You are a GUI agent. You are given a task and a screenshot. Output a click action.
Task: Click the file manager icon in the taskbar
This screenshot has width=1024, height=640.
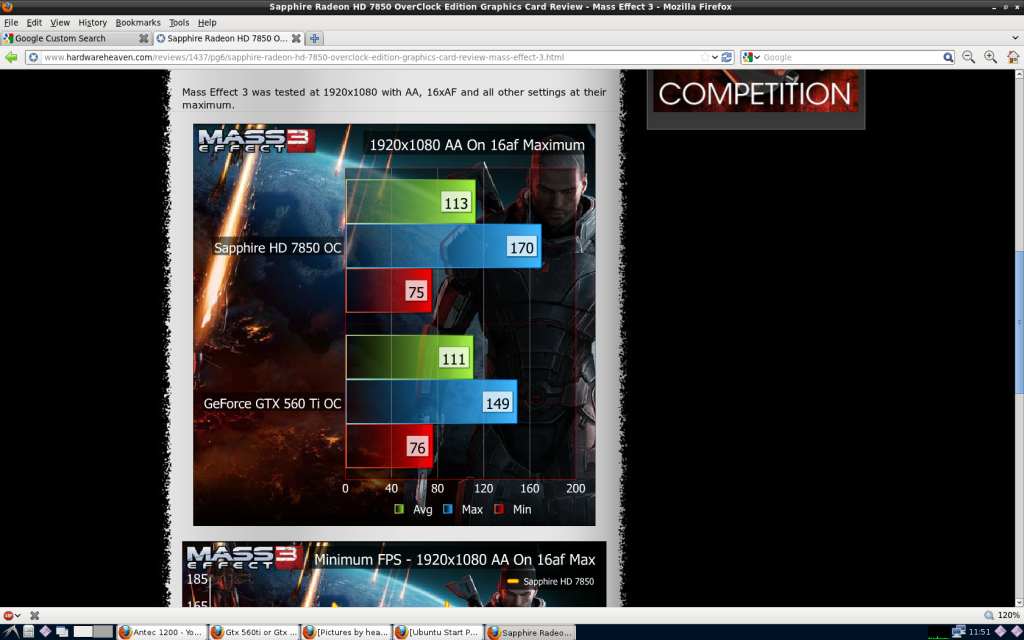[x=28, y=632]
